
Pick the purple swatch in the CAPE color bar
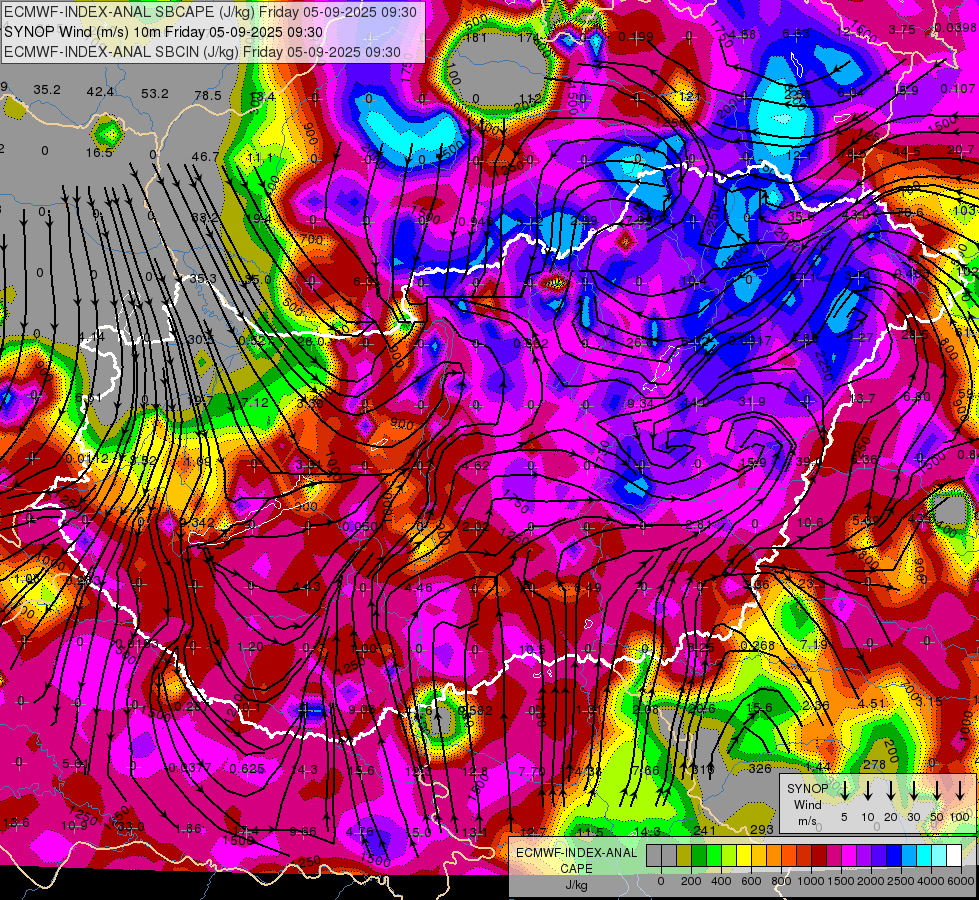(864, 855)
